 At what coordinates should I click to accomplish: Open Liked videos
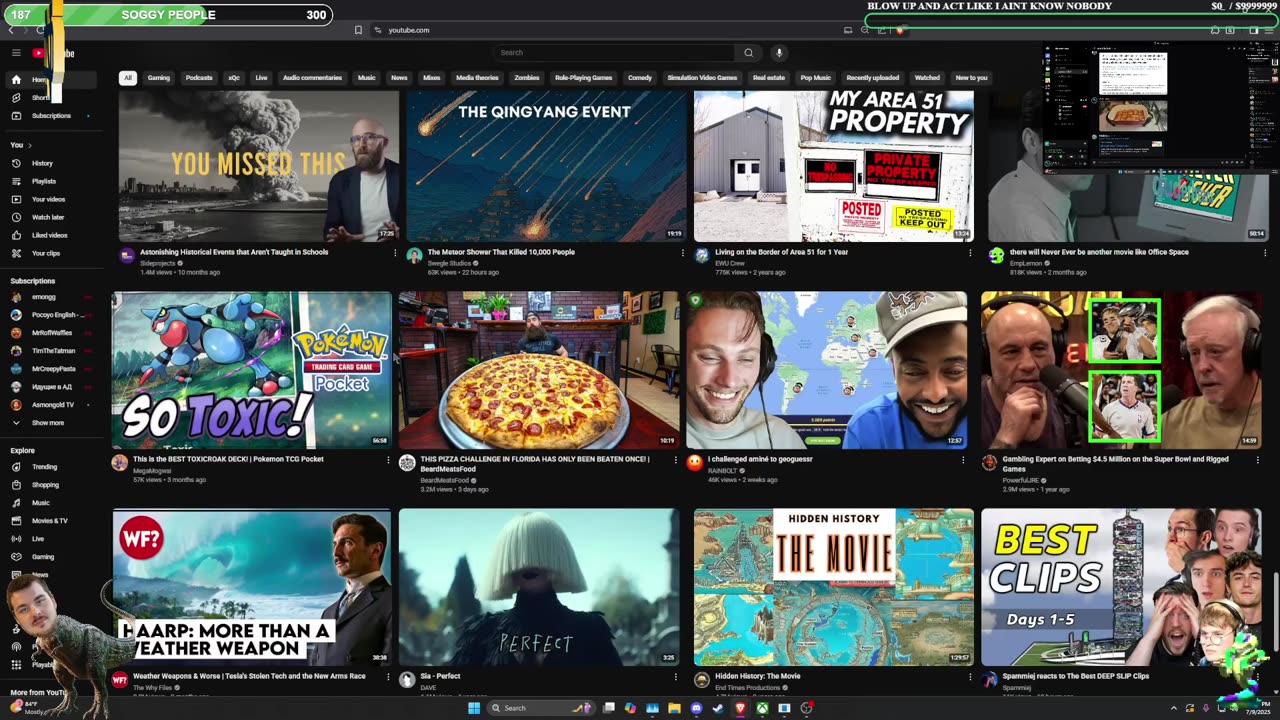[50, 235]
